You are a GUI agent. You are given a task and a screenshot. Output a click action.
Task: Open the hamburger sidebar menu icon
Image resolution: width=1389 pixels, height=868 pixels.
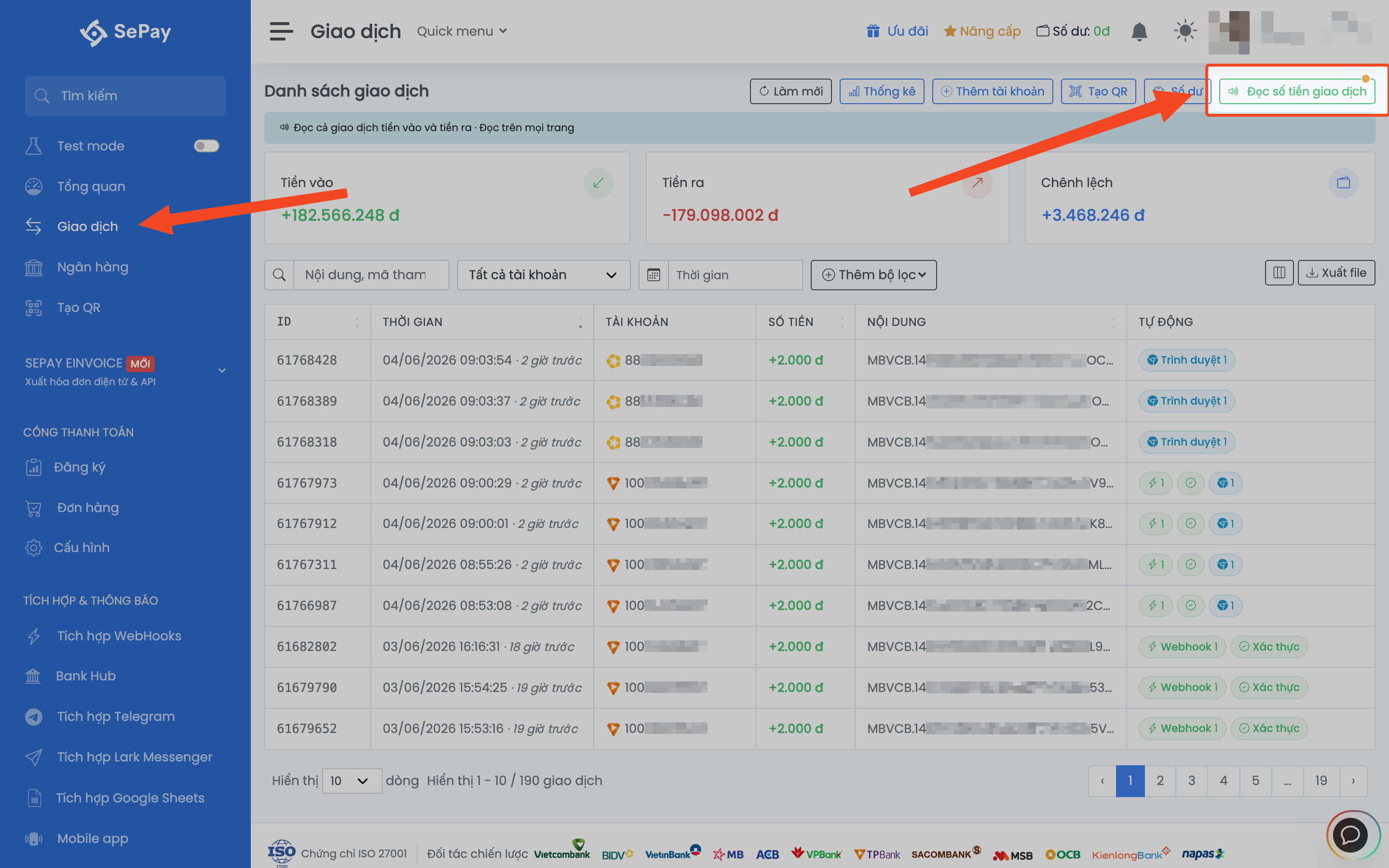coord(281,31)
